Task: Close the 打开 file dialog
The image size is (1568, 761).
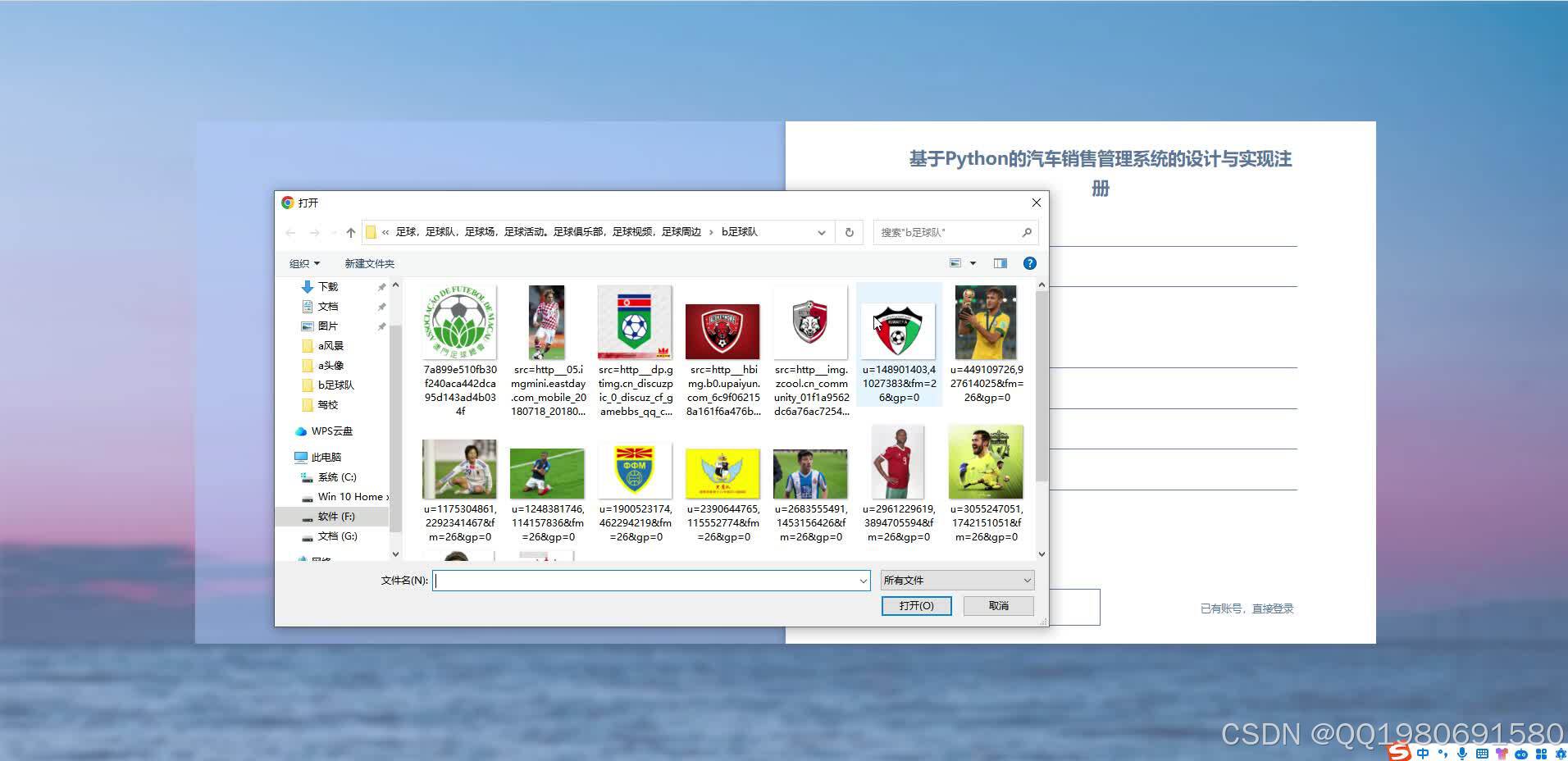Action: 1036,203
